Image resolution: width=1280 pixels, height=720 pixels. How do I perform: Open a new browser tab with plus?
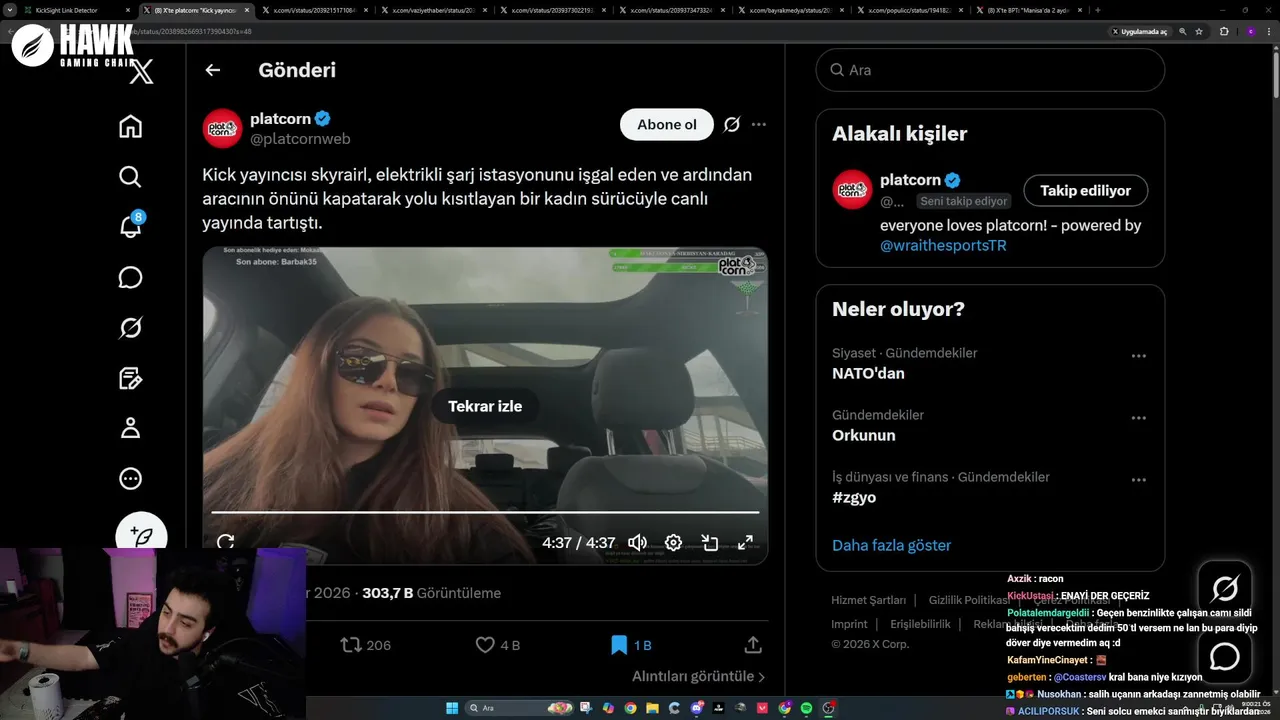1098,10
